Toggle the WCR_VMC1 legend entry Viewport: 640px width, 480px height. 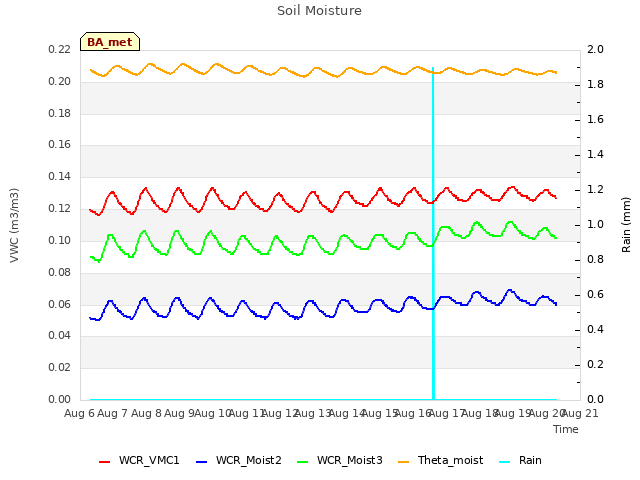coord(139,460)
